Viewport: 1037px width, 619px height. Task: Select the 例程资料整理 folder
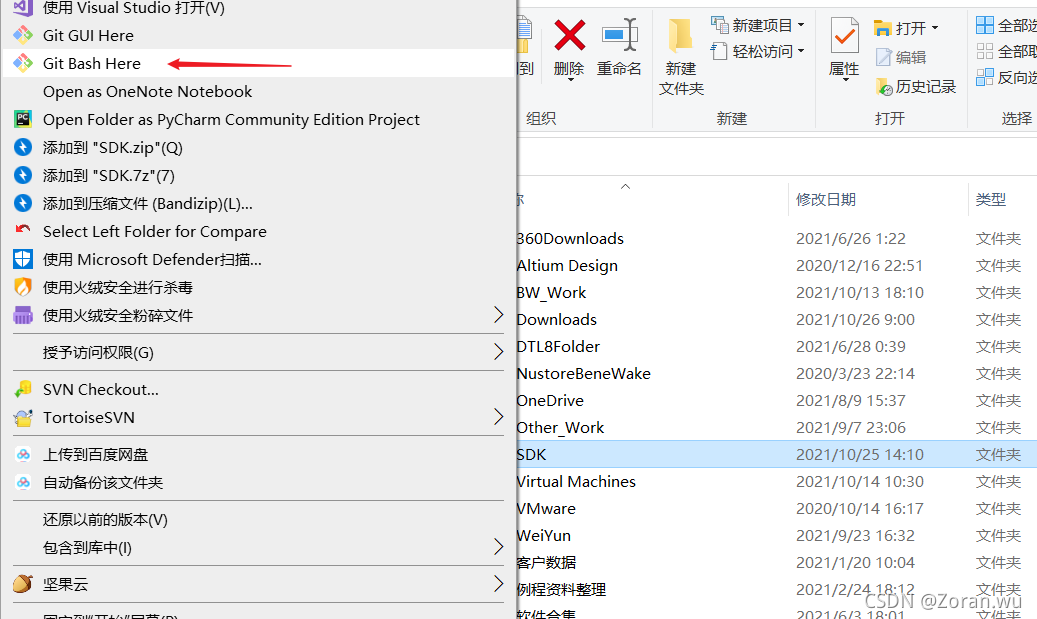pyautogui.click(x=561, y=590)
